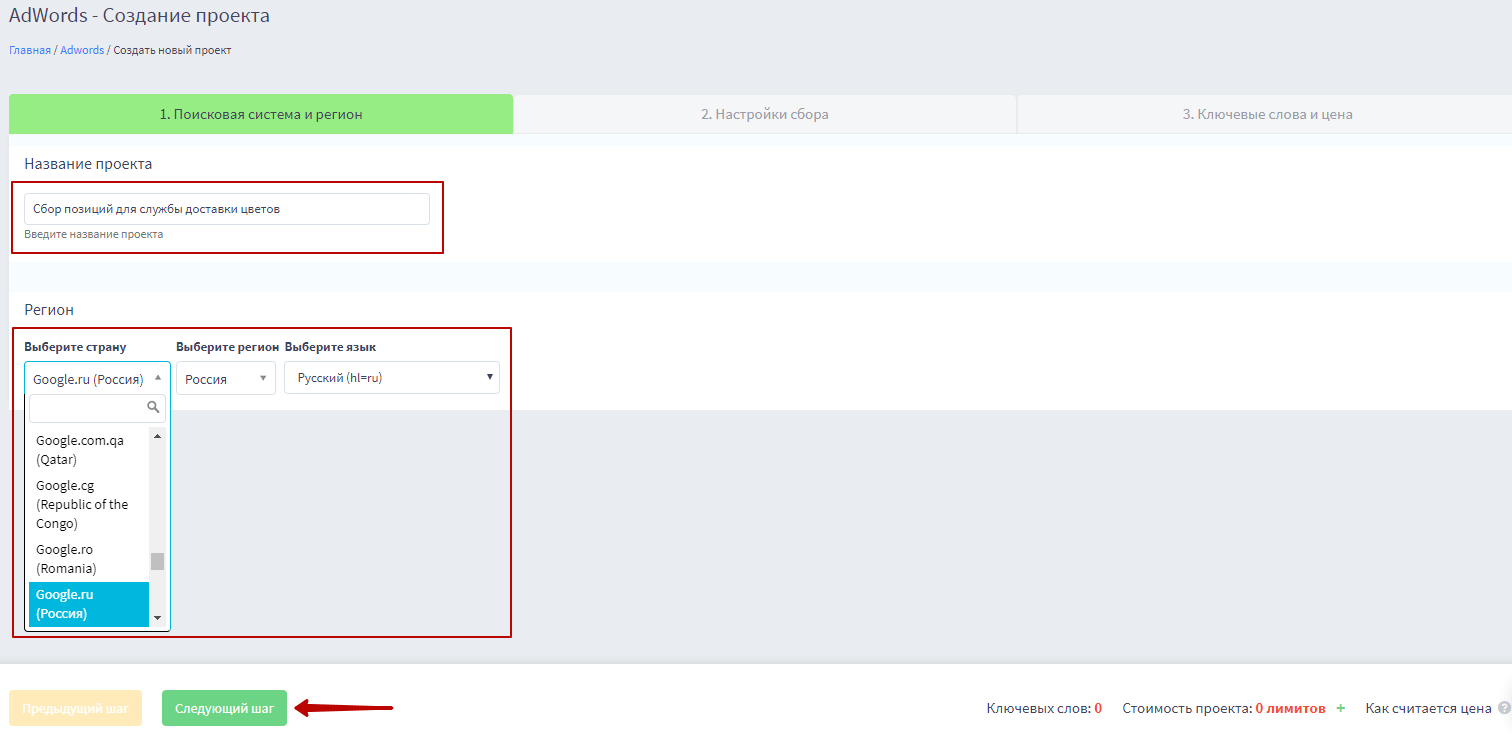Image resolution: width=1512 pixels, height=734 pixels.
Task: Click the Стоимость проекта: 0 лимитов text
Action: tap(1224, 708)
